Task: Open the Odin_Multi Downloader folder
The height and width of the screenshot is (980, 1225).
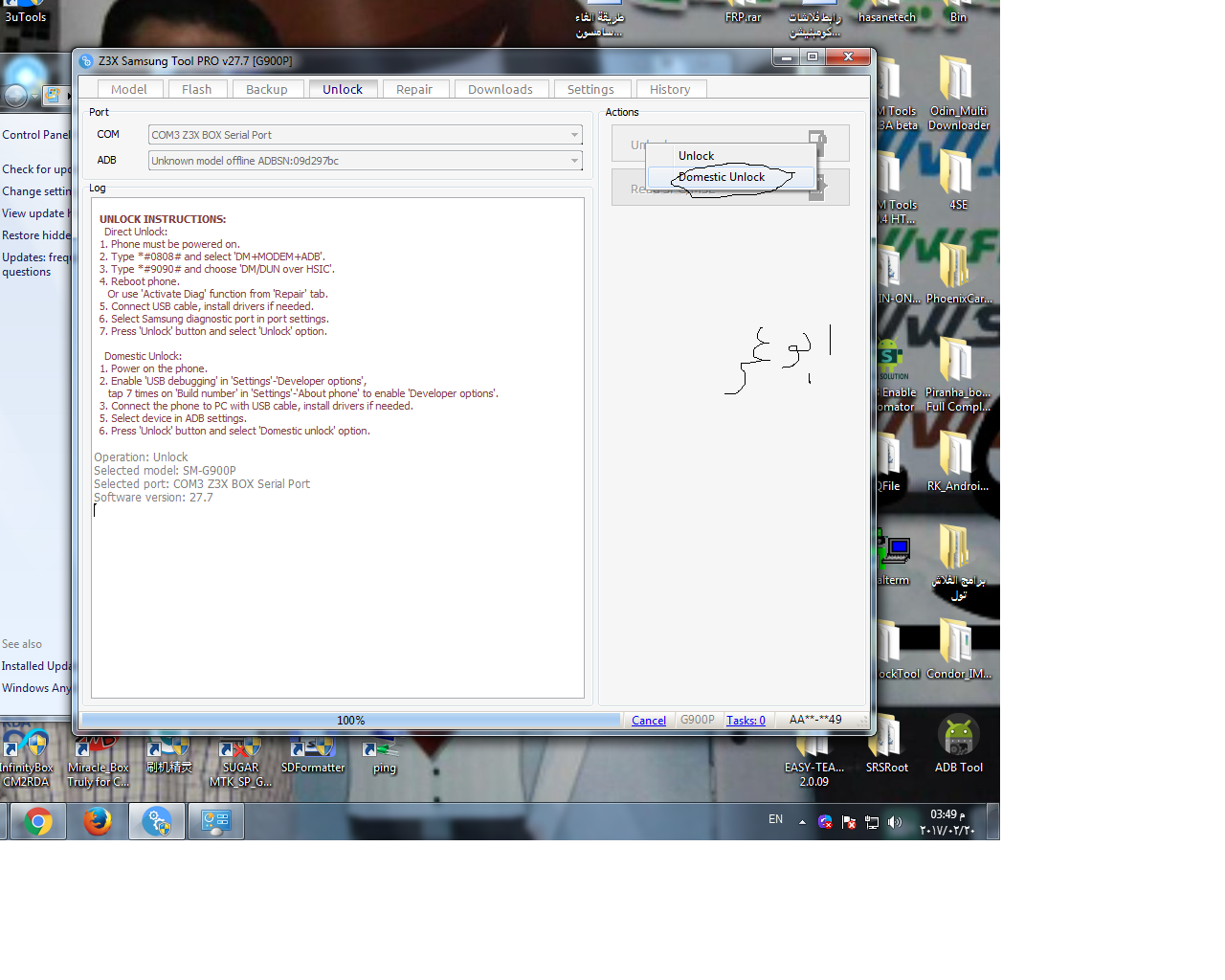Action: pyautogui.click(x=958, y=92)
